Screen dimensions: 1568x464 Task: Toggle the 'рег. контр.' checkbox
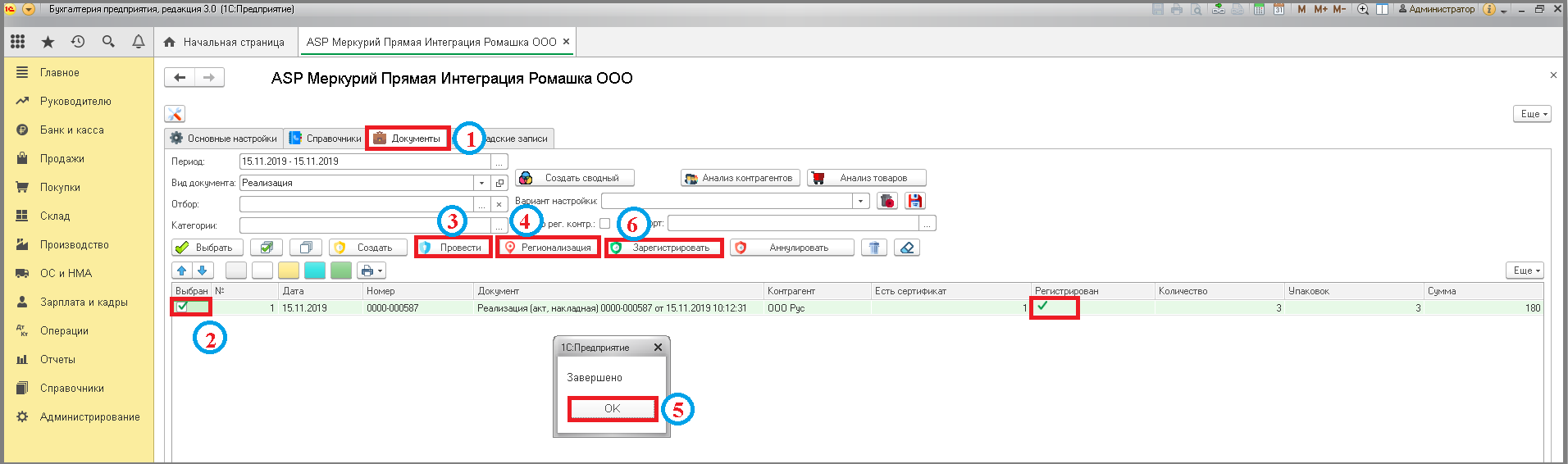pyautogui.click(x=604, y=223)
